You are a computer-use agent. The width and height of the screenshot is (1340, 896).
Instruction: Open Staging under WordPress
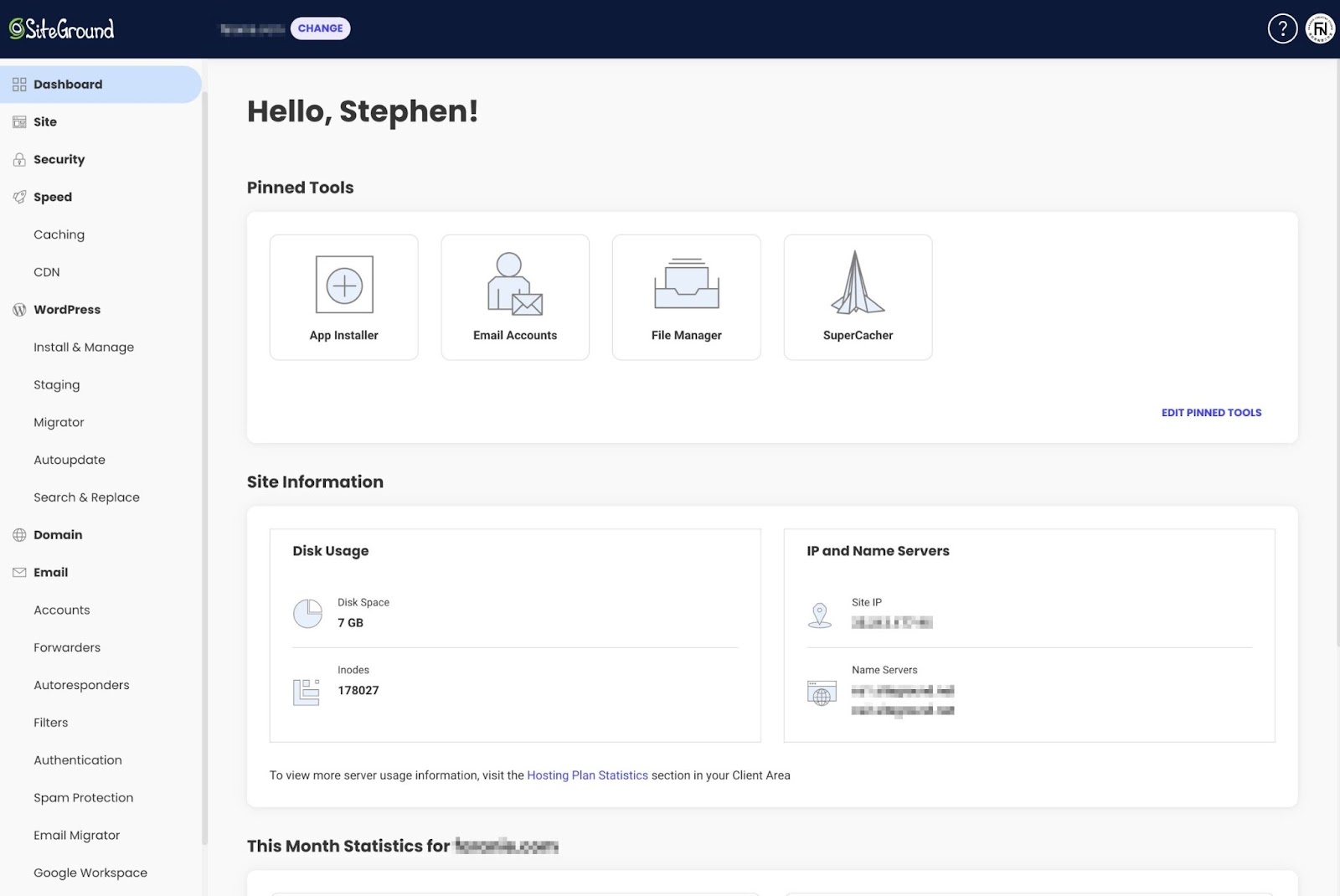click(57, 385)
